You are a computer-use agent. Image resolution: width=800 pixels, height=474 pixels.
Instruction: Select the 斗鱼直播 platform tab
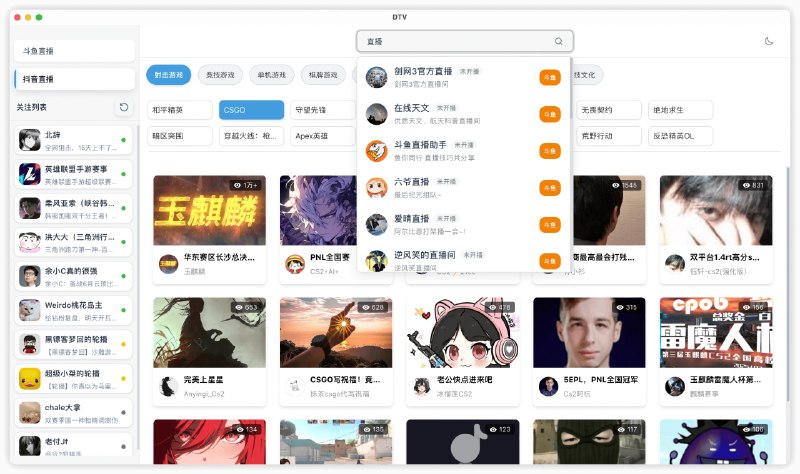click(74, 51)
